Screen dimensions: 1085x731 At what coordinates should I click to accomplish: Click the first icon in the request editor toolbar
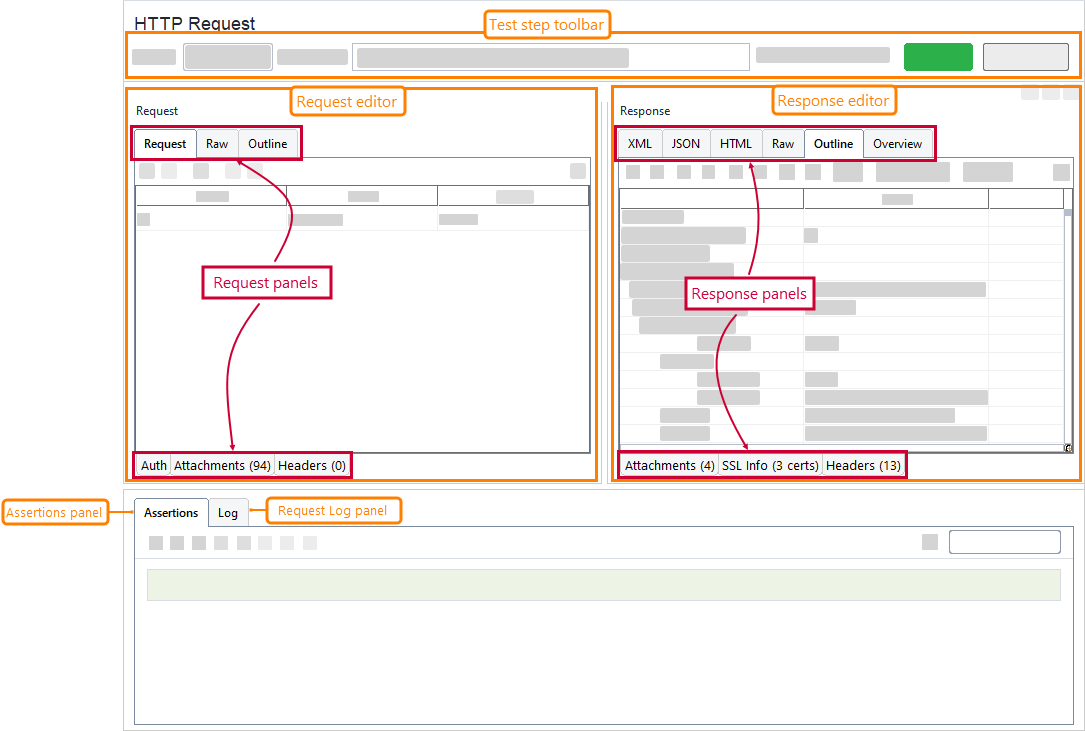[145, 170]
